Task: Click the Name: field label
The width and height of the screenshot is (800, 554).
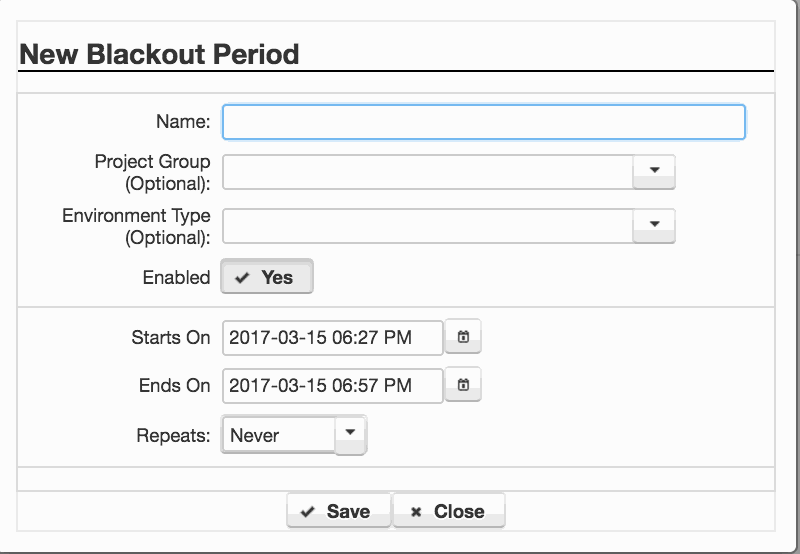Action: (x=183, y=122)
